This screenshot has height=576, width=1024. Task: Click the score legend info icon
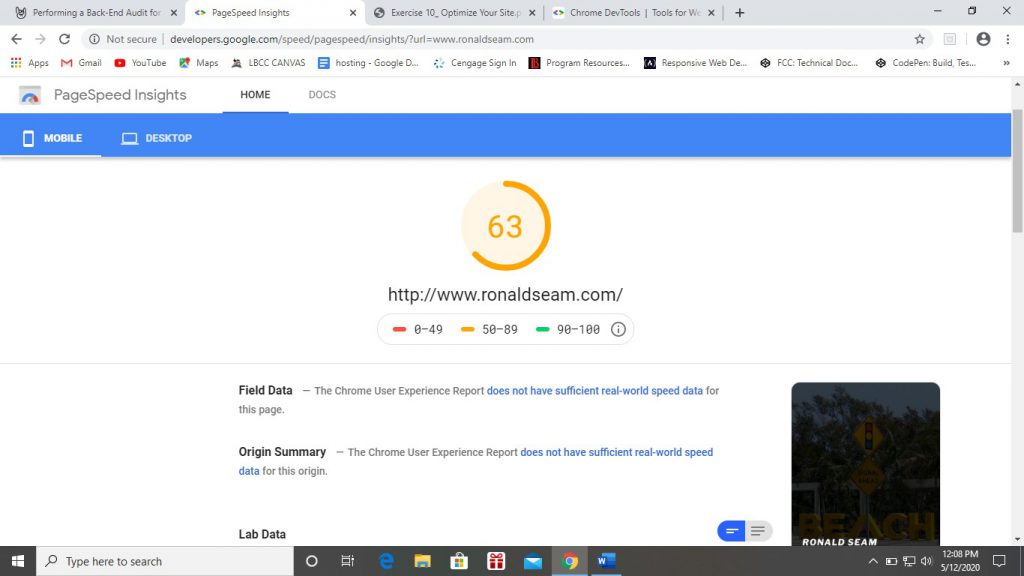coord(618,329)
